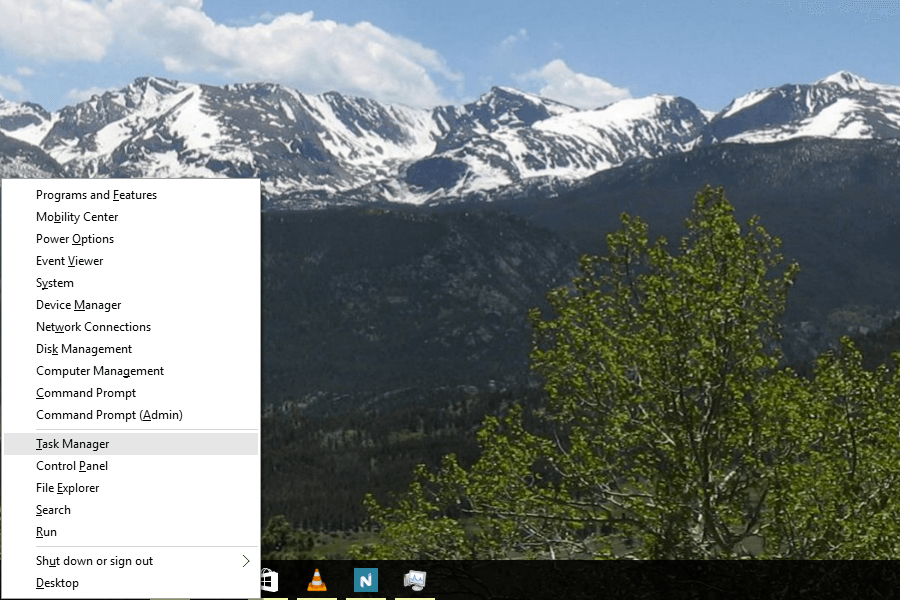Open the Run dialog entry
The image size is (900, 600).
131,532
